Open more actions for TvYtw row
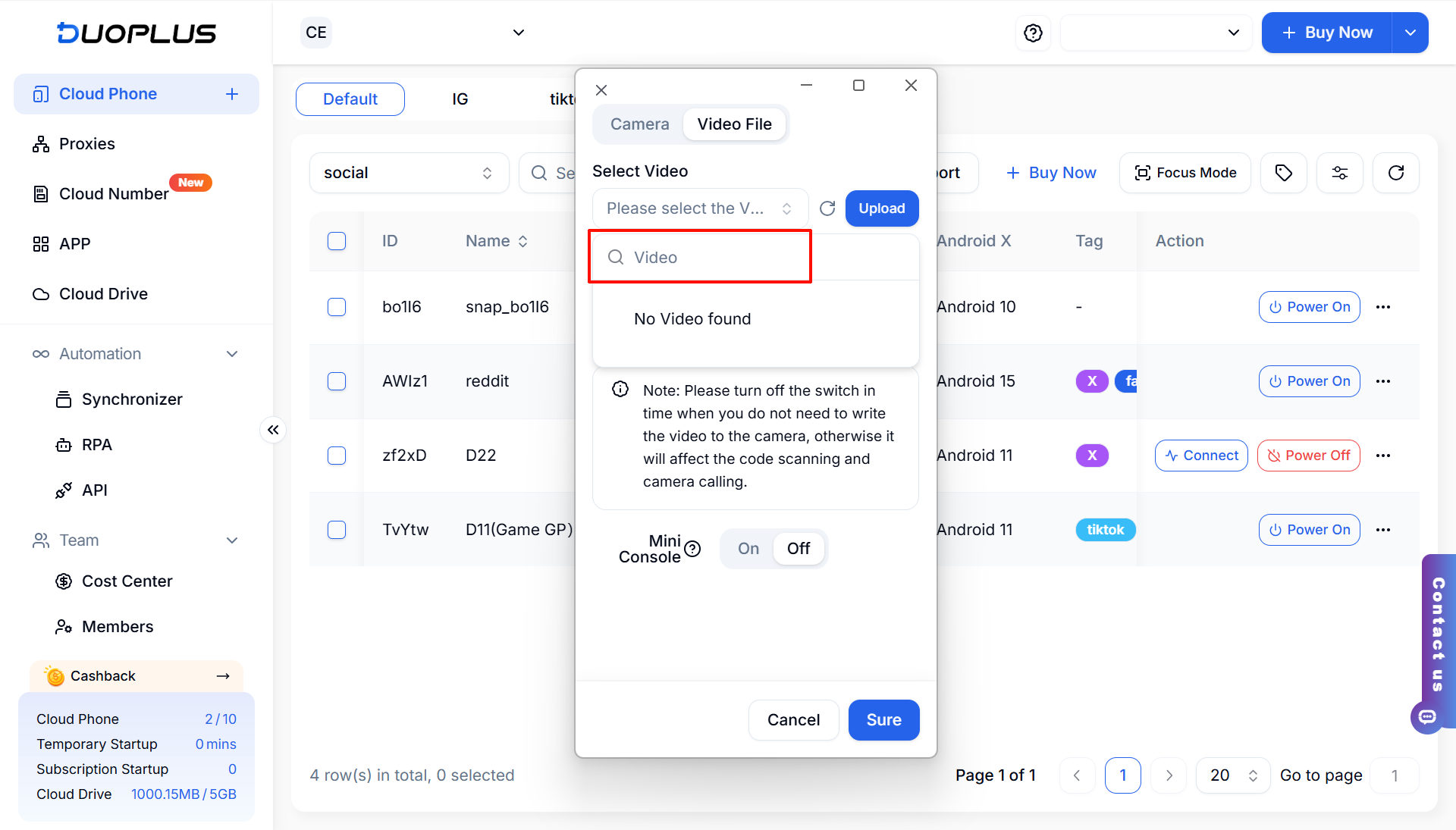Image resolution: width=1456 pixels, height=830 pixels. pyautogui.click(x=1383, y=530)
